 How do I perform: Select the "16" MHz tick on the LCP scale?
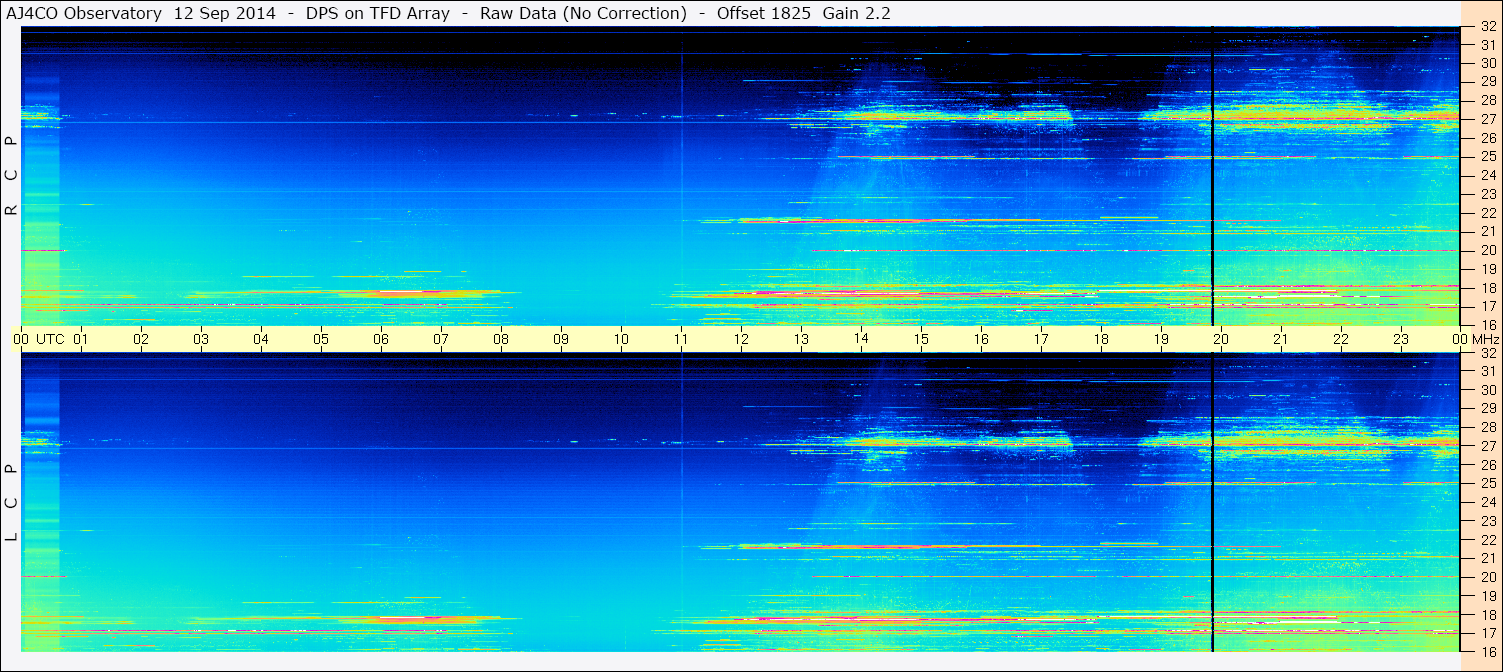coord(1488,651)
